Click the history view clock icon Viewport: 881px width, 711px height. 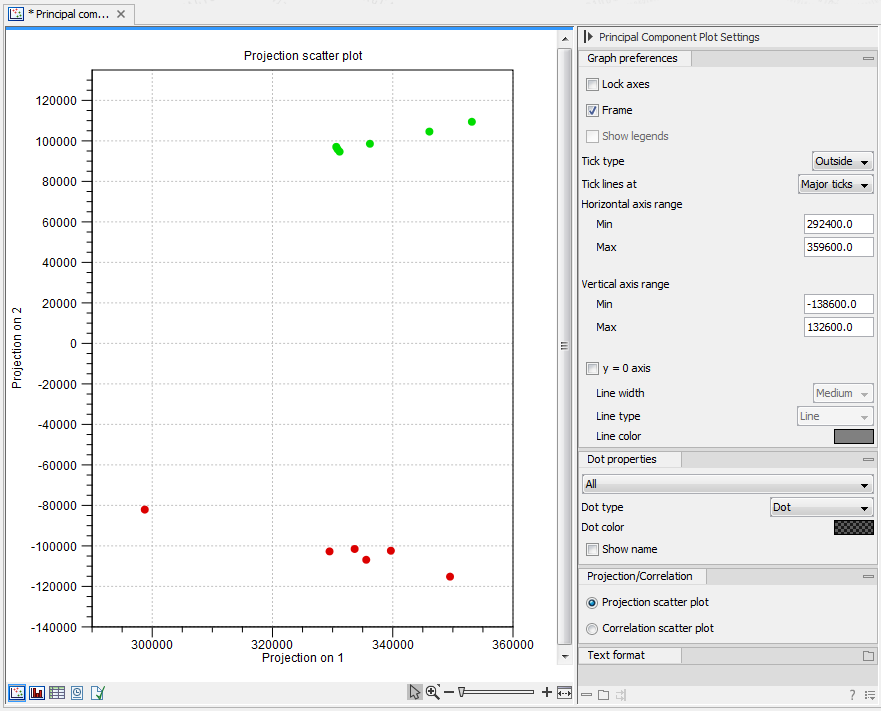pyautogui.click(x=76, y=692)
